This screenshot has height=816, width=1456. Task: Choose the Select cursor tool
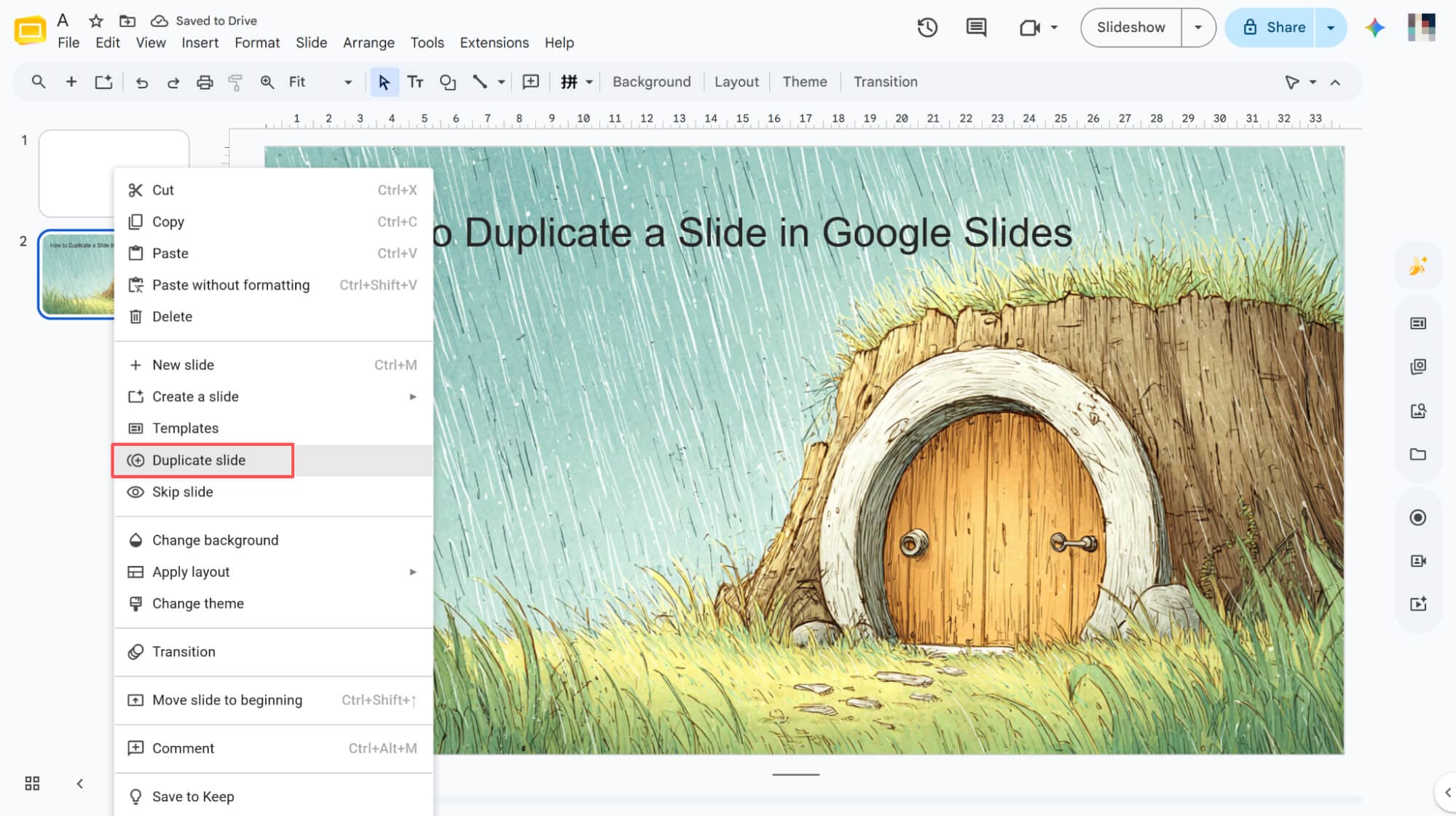tap(384, 82)
